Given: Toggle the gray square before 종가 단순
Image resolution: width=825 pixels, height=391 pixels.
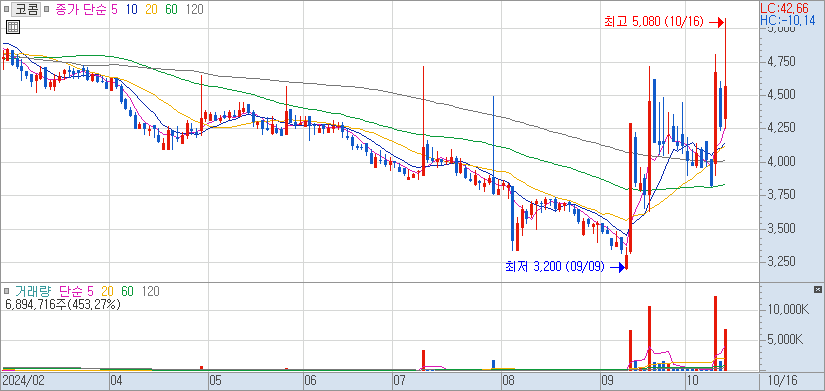Looking at the screenshot, I should click(46, 9).
